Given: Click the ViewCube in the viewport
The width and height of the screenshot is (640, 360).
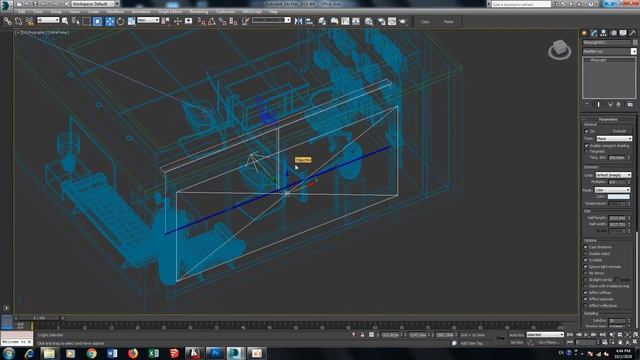Looking at the screenshot, I should [560, 50].
